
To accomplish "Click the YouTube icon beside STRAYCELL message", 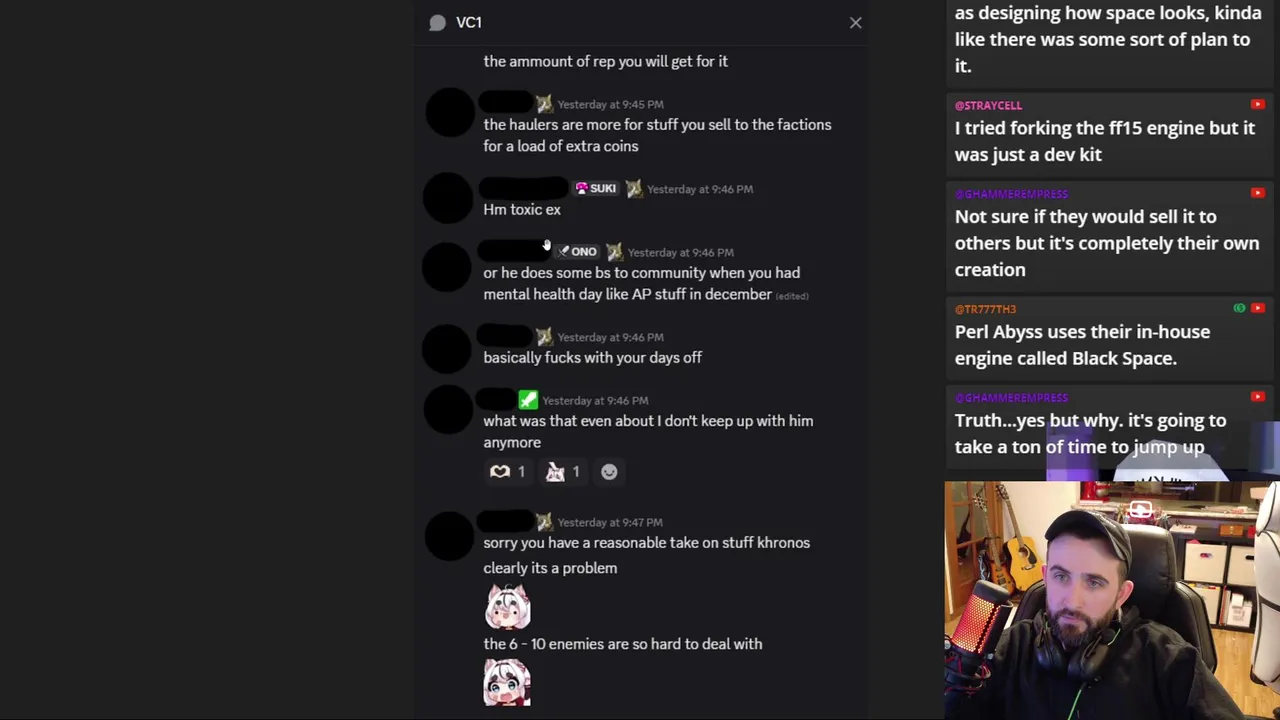I will (x=1257, y=104).
